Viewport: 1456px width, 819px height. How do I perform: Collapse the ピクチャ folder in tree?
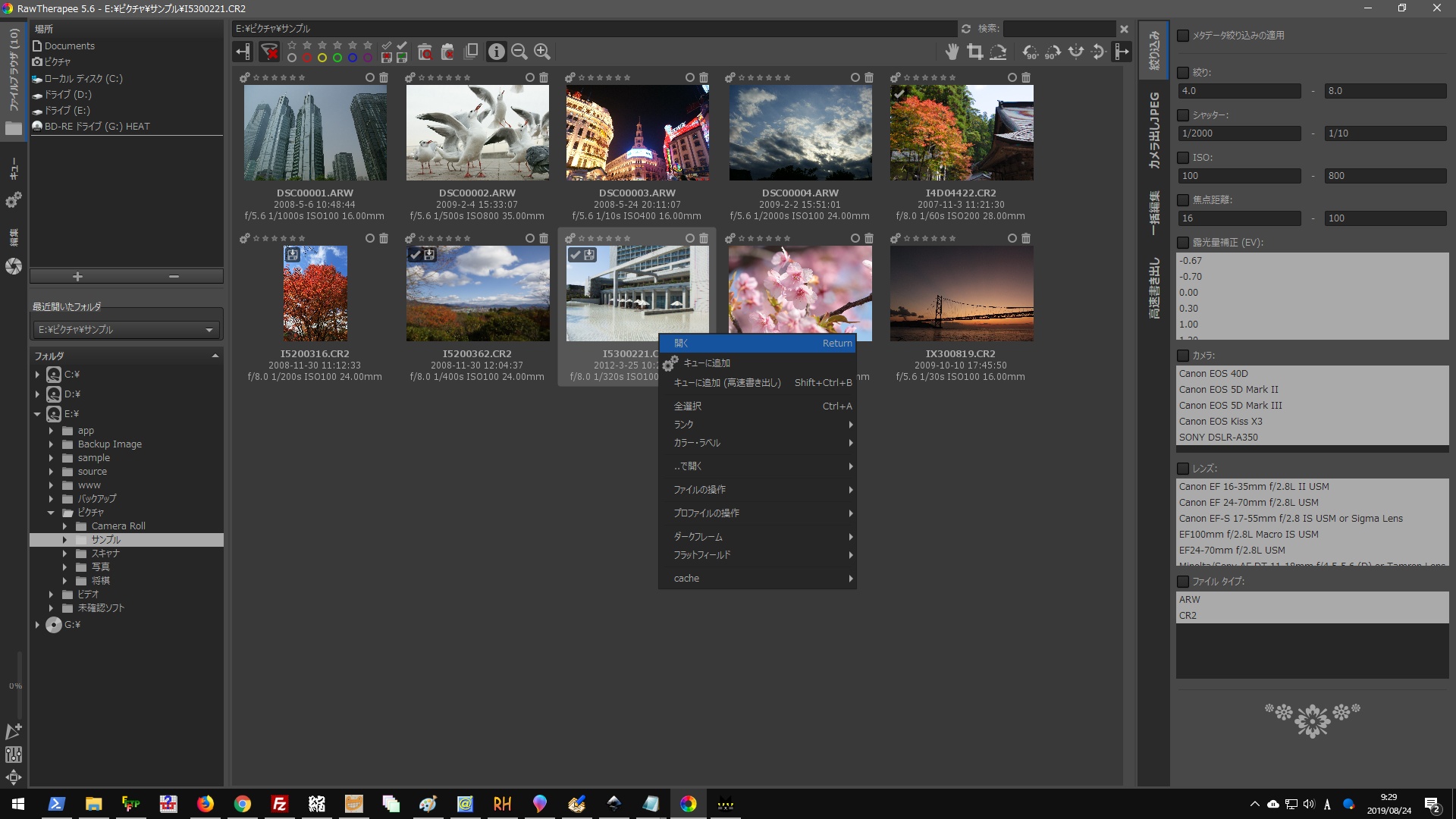52,513
